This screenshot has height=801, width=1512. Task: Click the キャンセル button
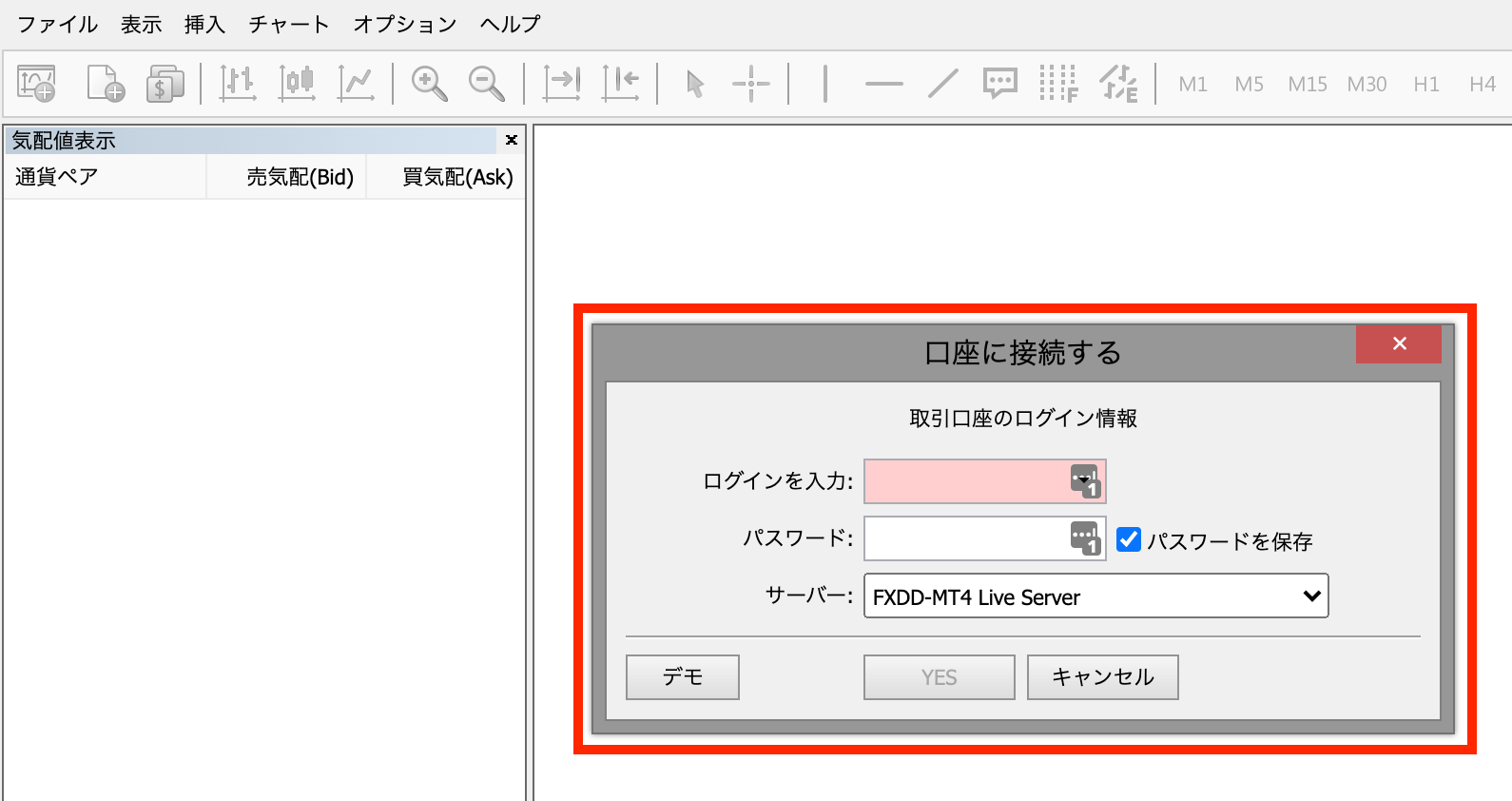click(x=1103, y=677)
